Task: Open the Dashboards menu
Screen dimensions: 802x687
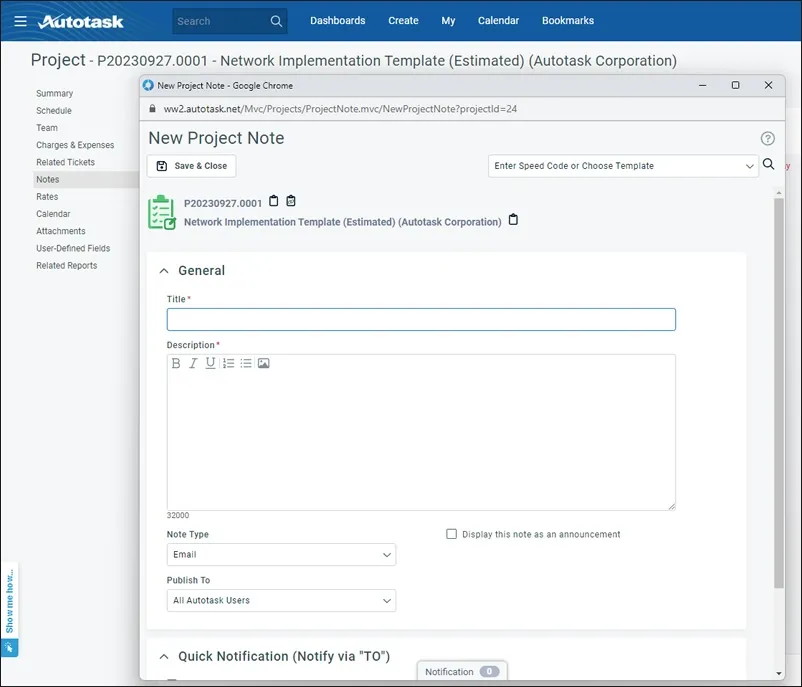Action: point(338,20)
